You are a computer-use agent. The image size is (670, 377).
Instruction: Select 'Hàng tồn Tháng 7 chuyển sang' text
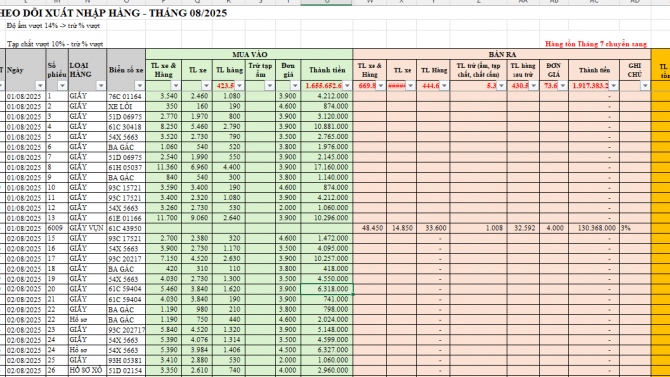tap(596, 44)
